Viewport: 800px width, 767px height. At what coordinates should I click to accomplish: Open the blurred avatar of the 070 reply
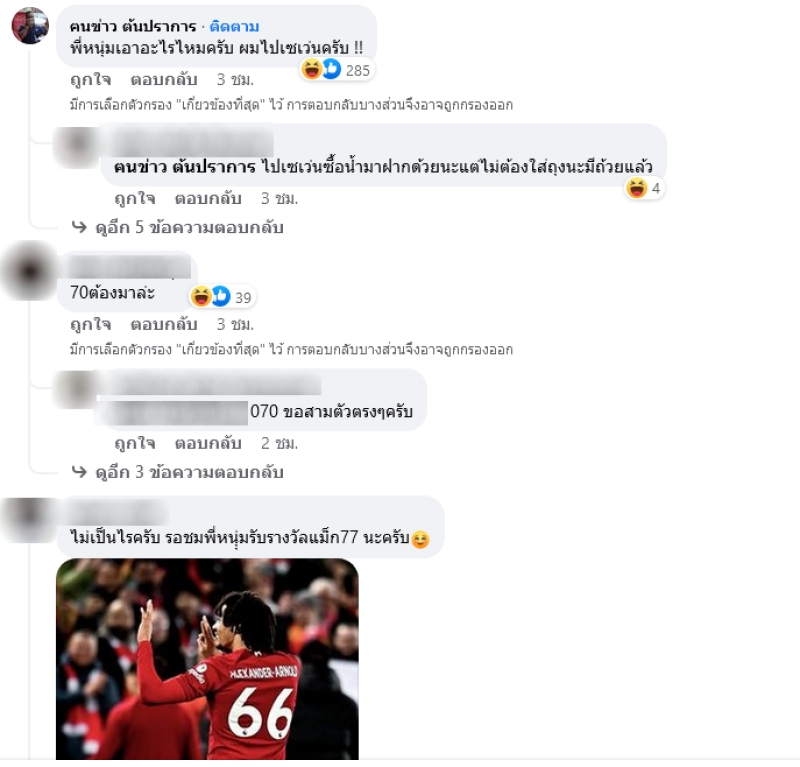pos(76,389)
